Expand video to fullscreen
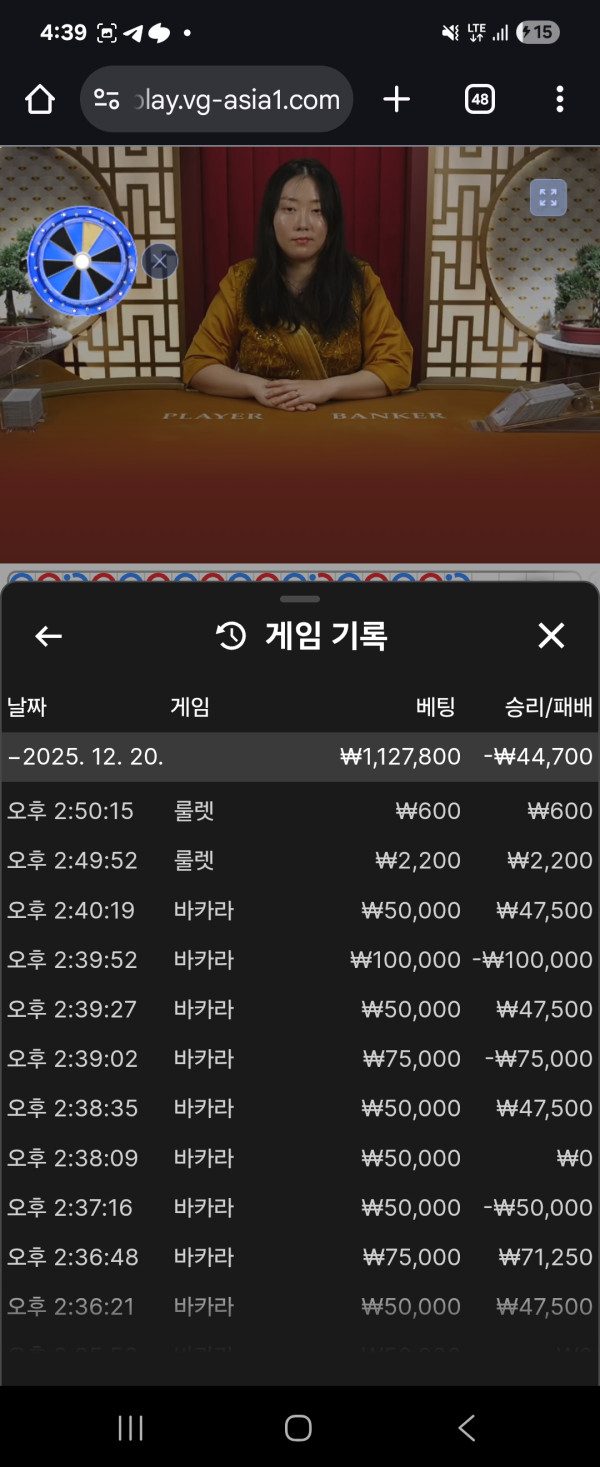The width and height of the screenshot is (600, 1467). click(548, 198)
